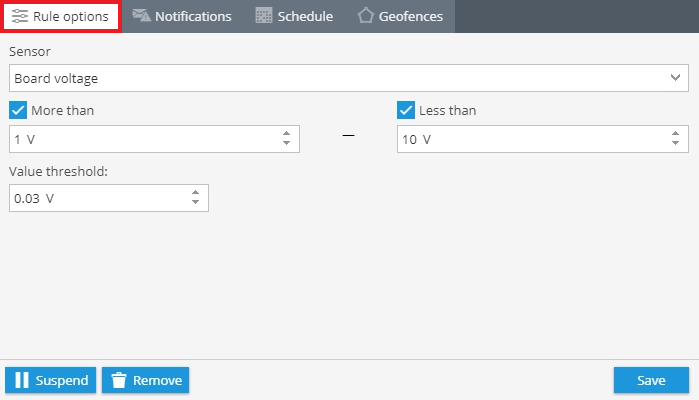Uncheck the More than checkbox
The width and height of the screenshot is (699, 400).
[18, 110]
